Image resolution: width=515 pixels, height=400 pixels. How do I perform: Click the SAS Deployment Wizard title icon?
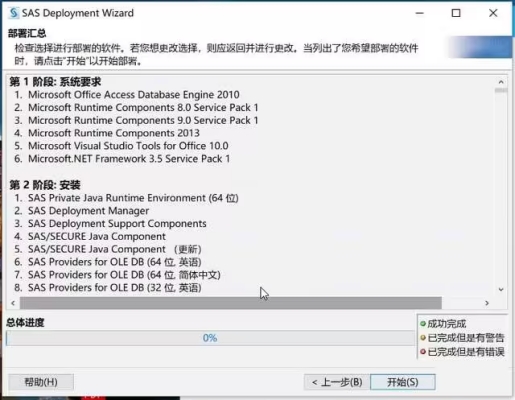click(14, 13)
